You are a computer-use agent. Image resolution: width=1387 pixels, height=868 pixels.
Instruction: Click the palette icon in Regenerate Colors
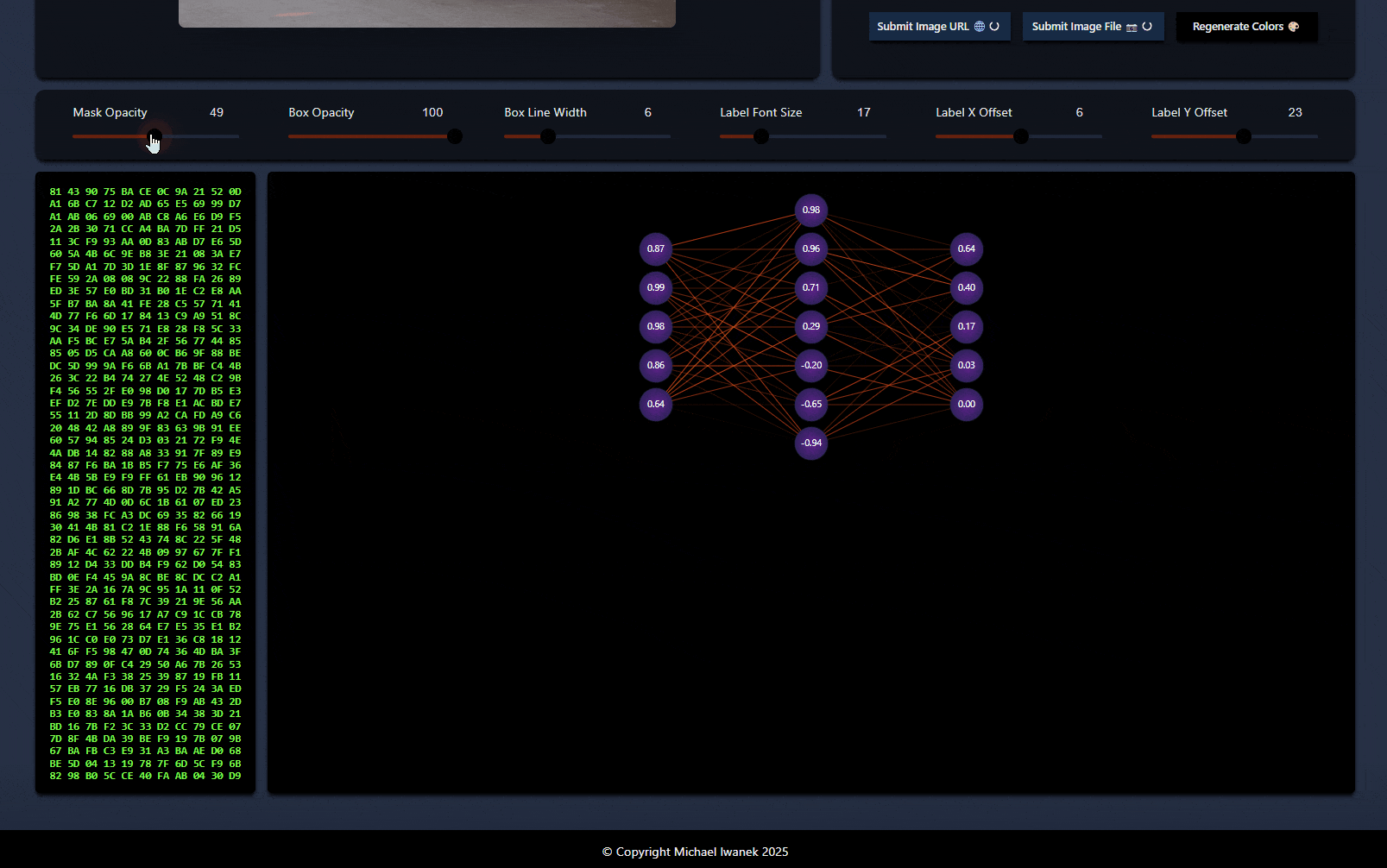1293,27
